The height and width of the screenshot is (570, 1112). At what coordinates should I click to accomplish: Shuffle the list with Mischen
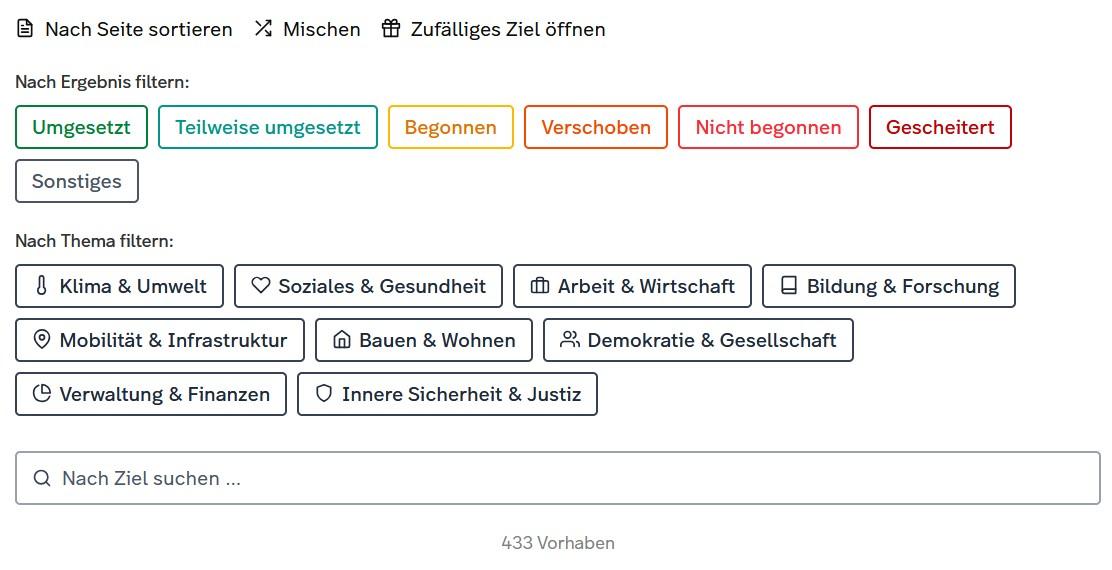(x=307, y=29)
